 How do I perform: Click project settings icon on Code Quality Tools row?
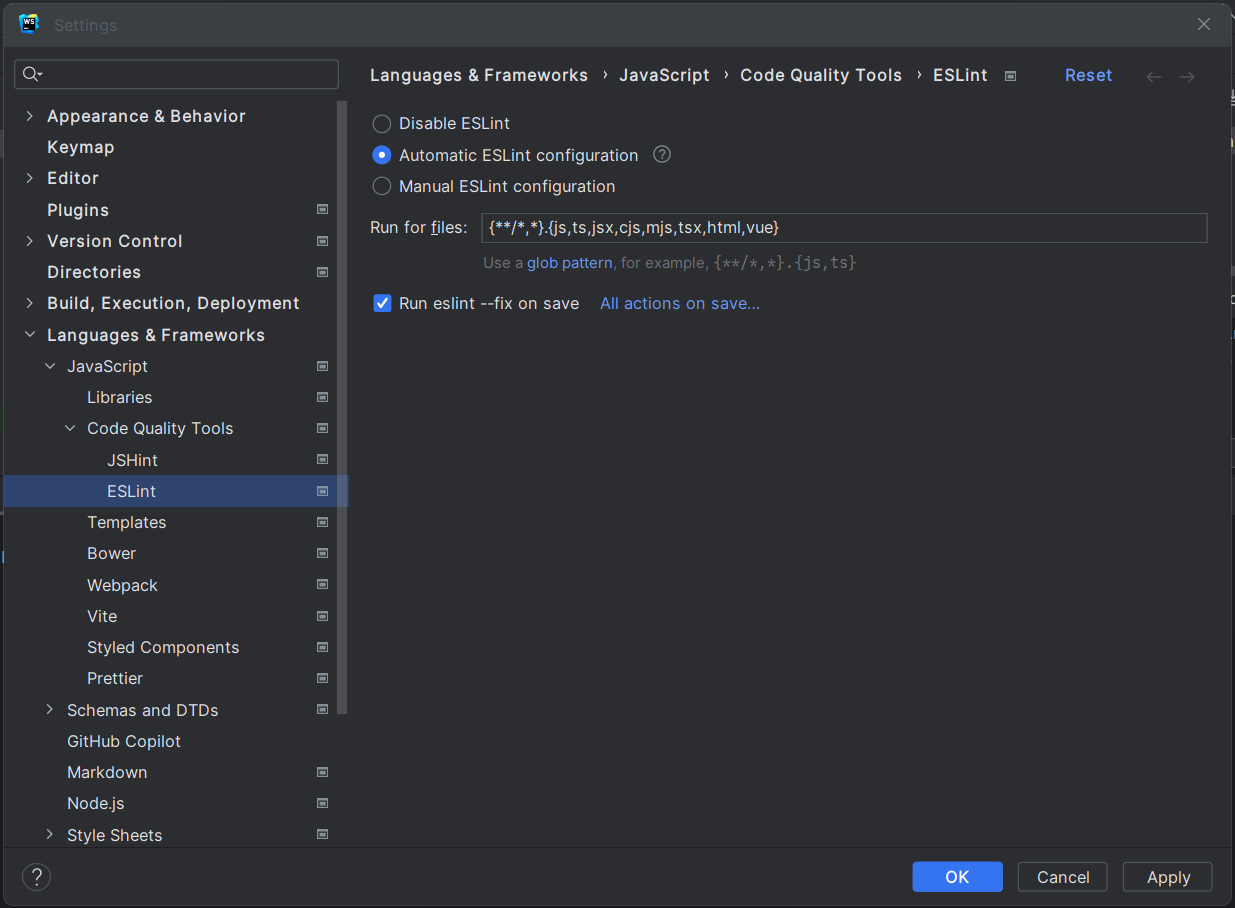[x=322, y=428]
